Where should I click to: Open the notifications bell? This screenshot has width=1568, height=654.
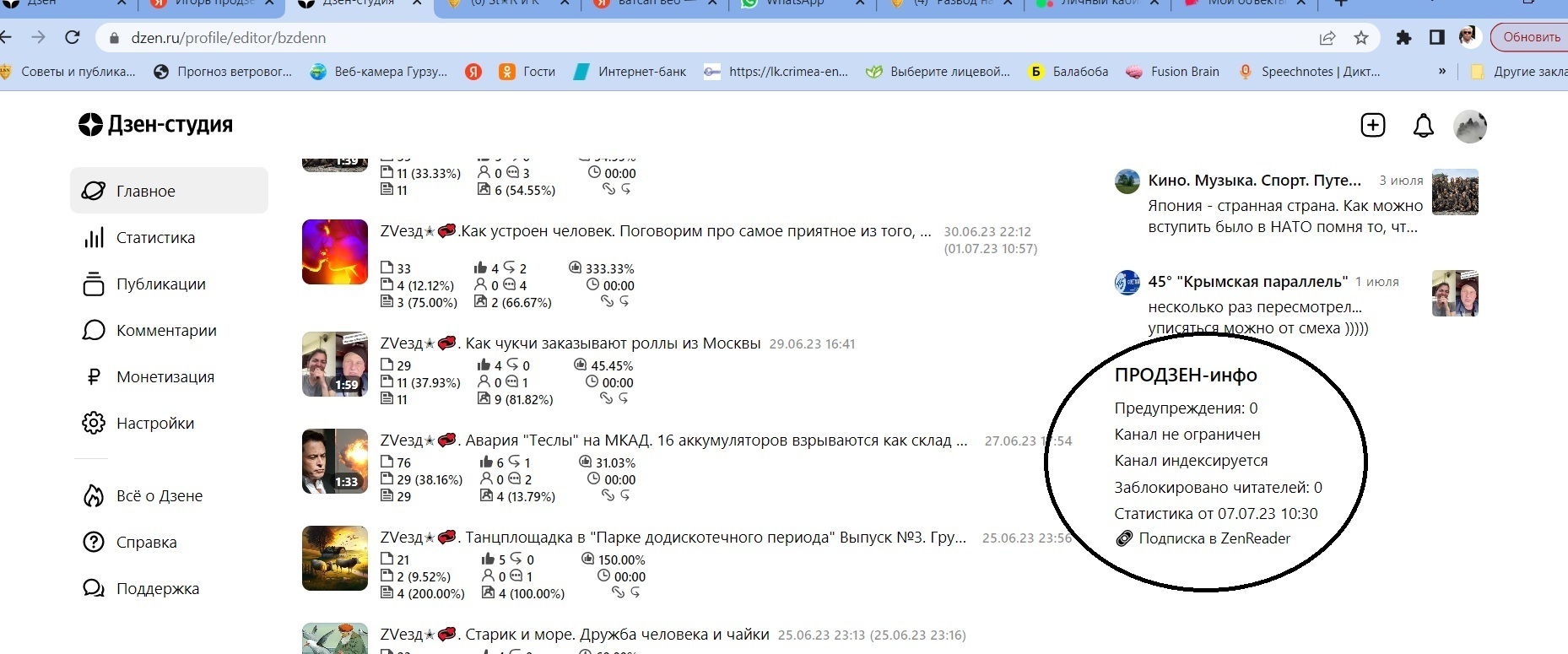[x=1423, y=126]
